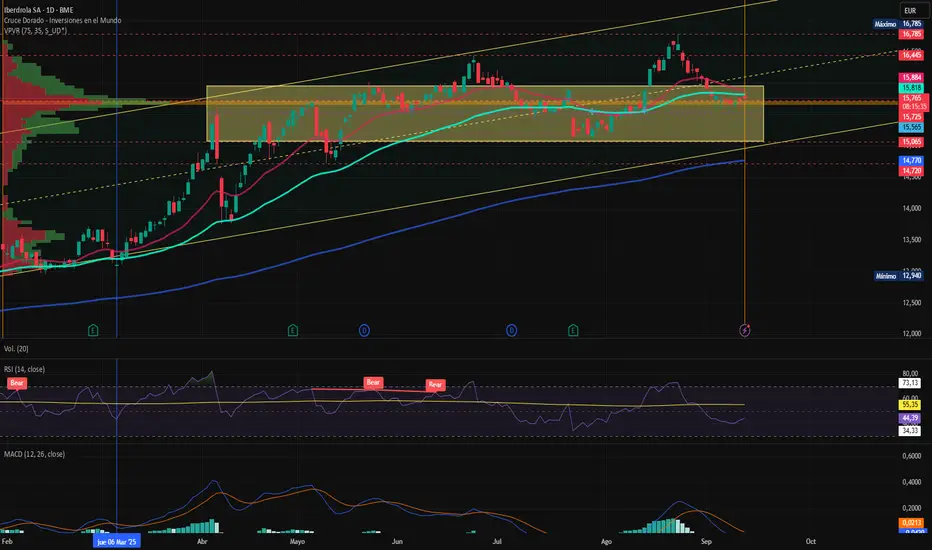Screen dimensions: 932x550
Task: Select the yellow shaded range rectangle
Action: [485, 114]
